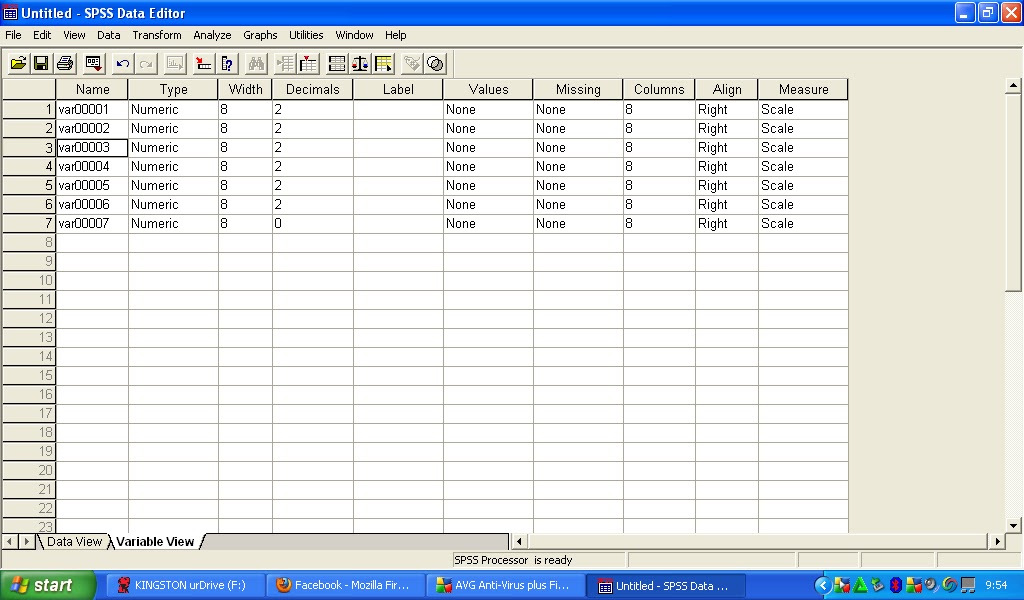Click the Goto Chart toolbar icon
Screen dimensions: 1024x600
pos(175,63)
